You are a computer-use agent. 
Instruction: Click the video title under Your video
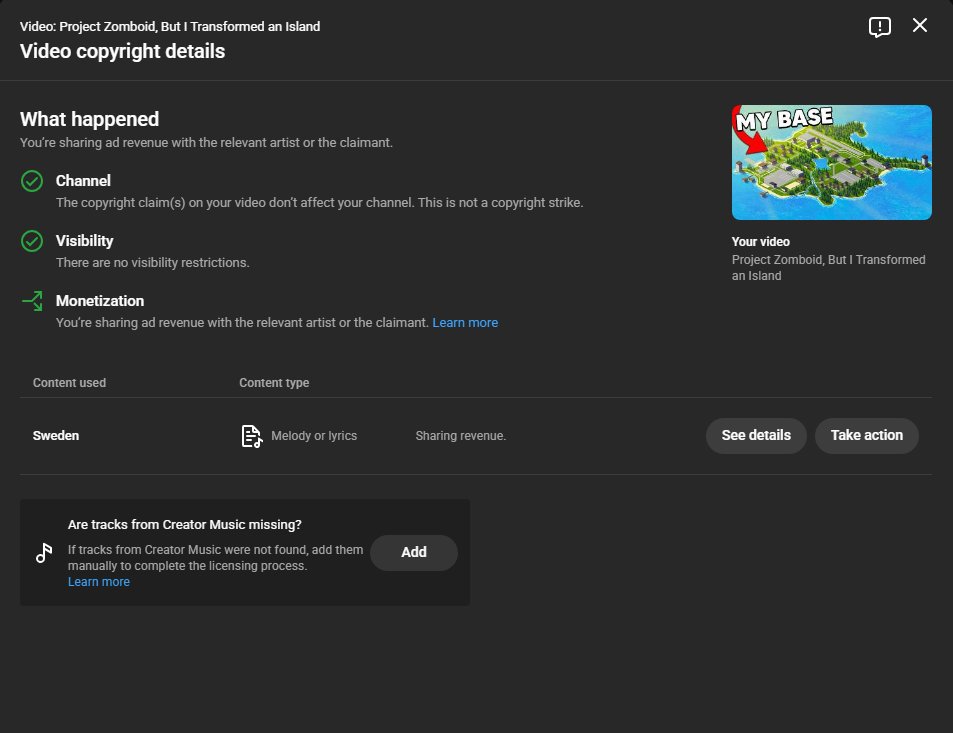[828, 267]
